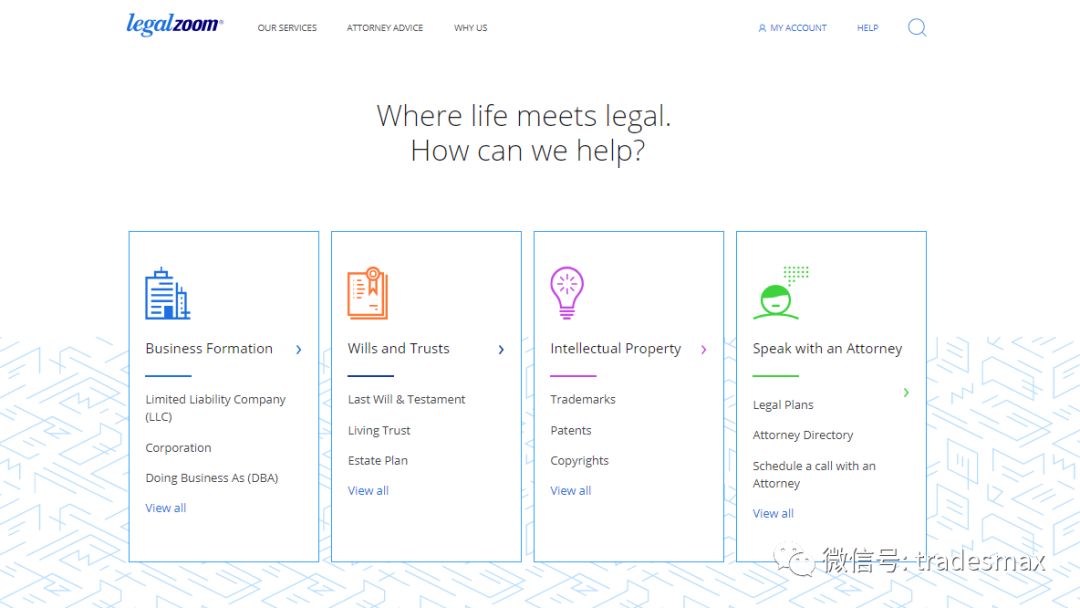Open the Business Formation heading
This screenshot has width=1080, height=608.
pos(209,348)
